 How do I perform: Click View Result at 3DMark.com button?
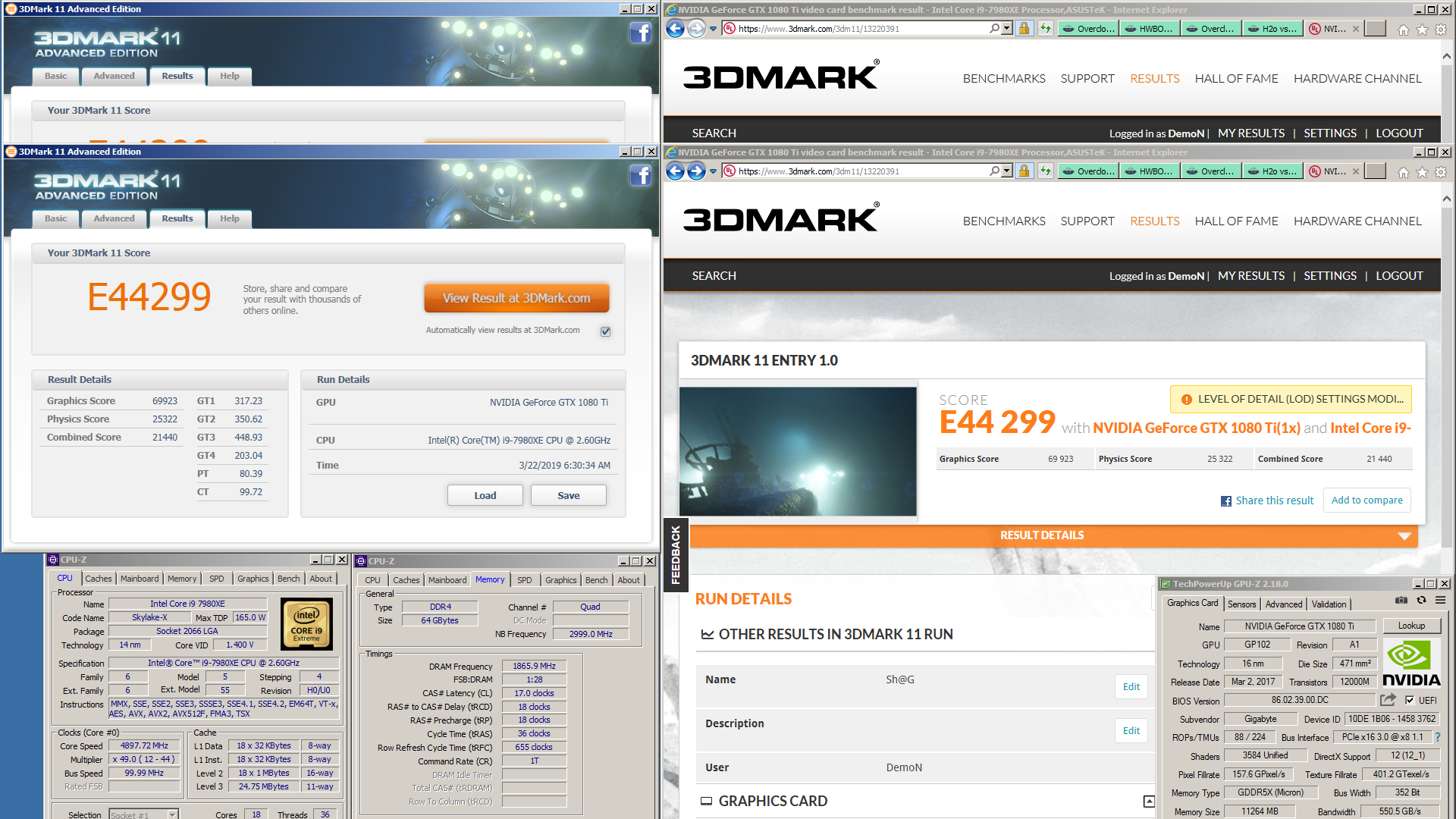(516, 298)
